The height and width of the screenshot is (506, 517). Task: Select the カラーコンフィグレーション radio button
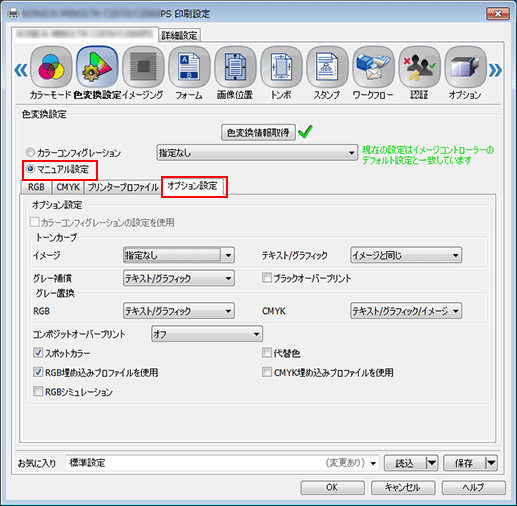[x=30, y=153]
